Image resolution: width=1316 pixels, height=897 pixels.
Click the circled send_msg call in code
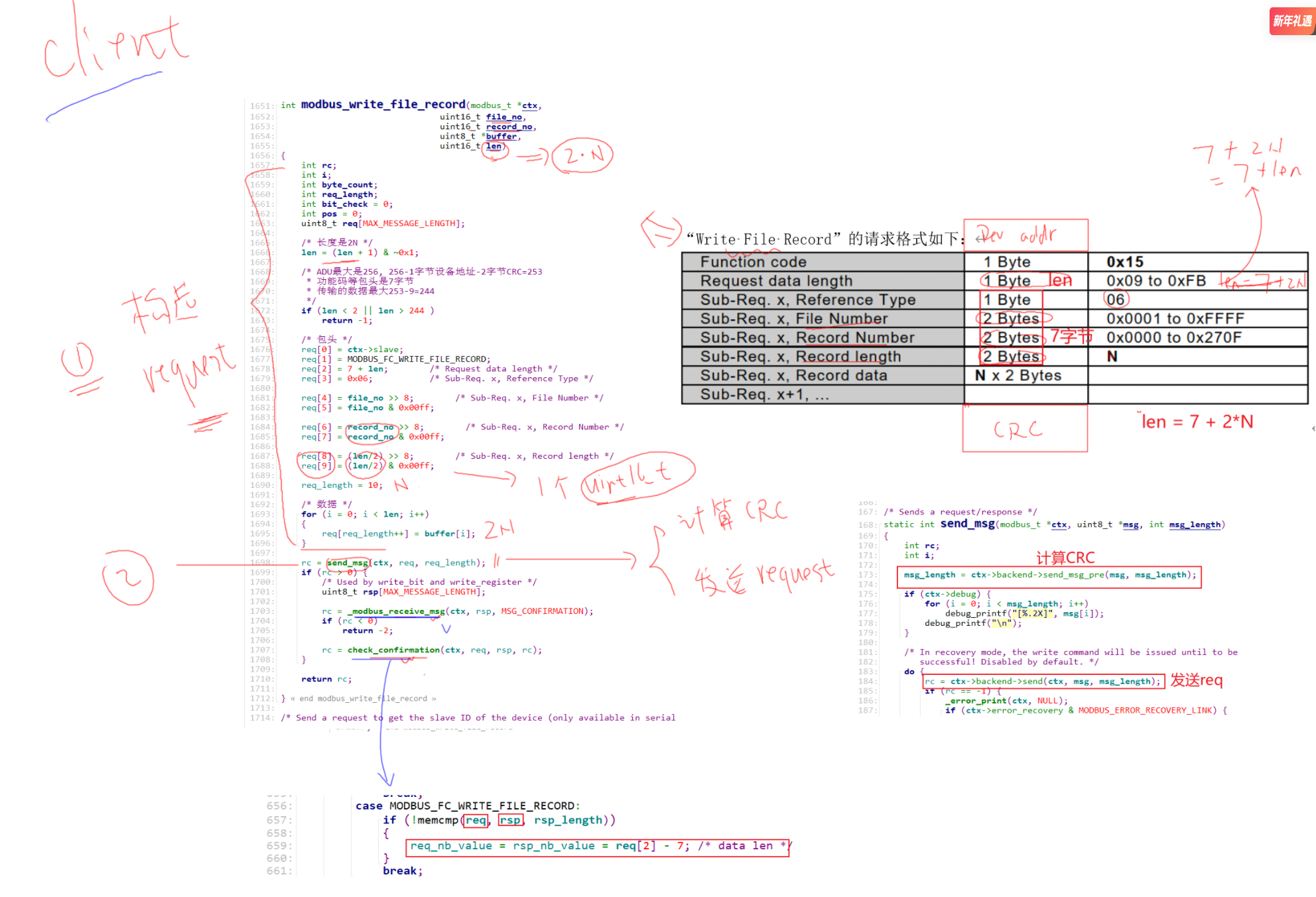tap(348, 563)
